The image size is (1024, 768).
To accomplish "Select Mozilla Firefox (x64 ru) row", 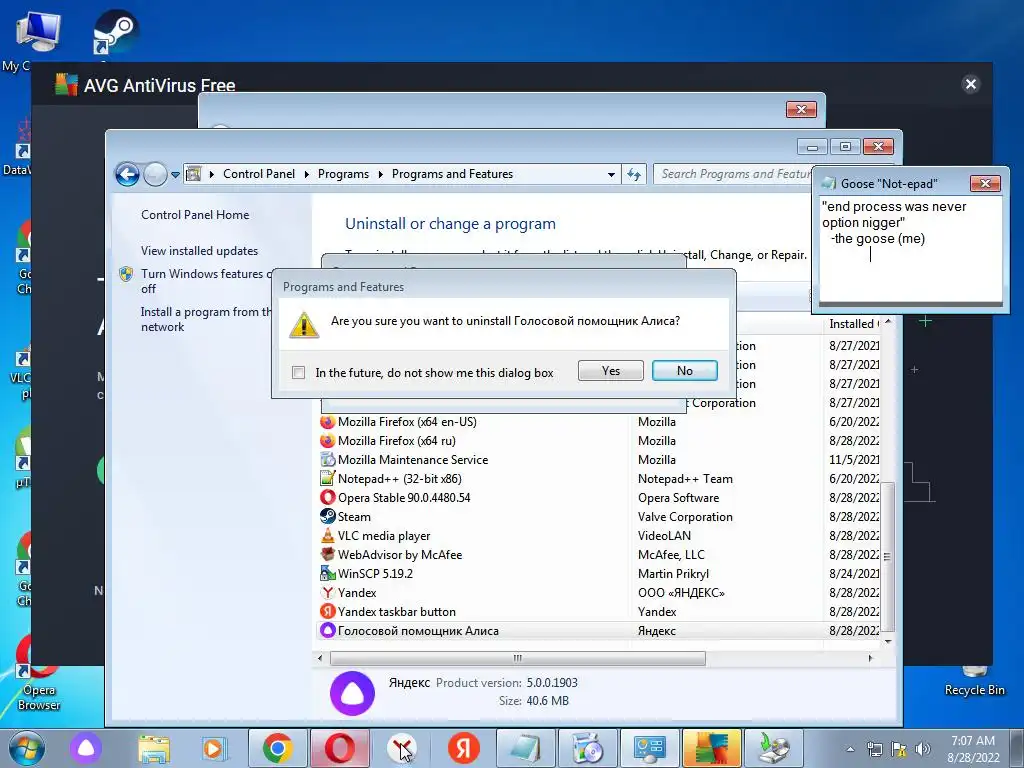I will pyautogui.click(x=597, y=441).
